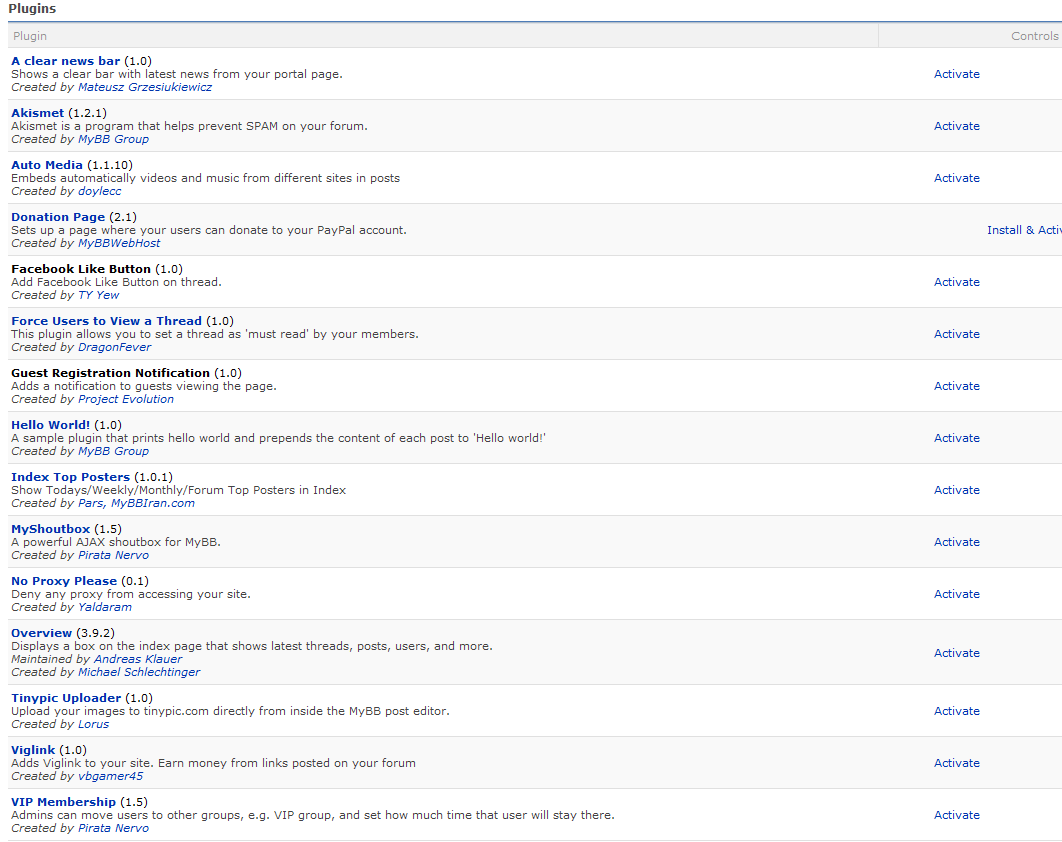Activate the 'A clear news bar' plugin
The height and width of the screenshot is (842, 1062).
[x=956, y=74]
